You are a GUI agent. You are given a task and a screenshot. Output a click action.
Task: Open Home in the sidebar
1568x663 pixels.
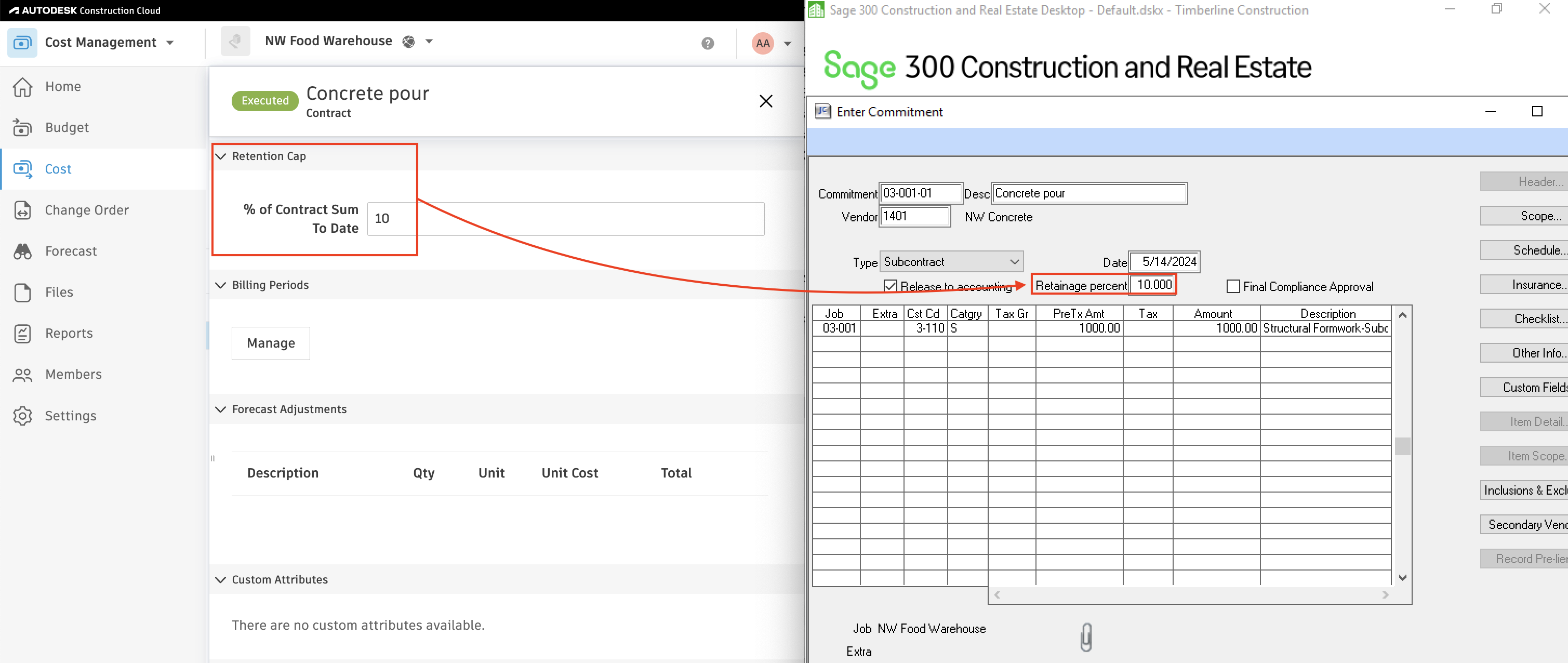[x=63, y=87]
